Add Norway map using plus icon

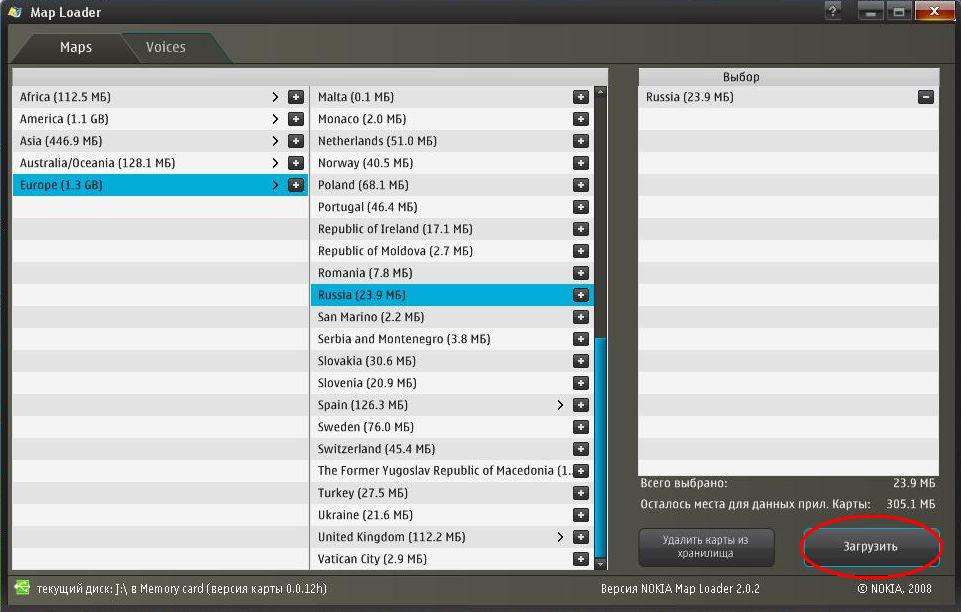pos(580,163)
